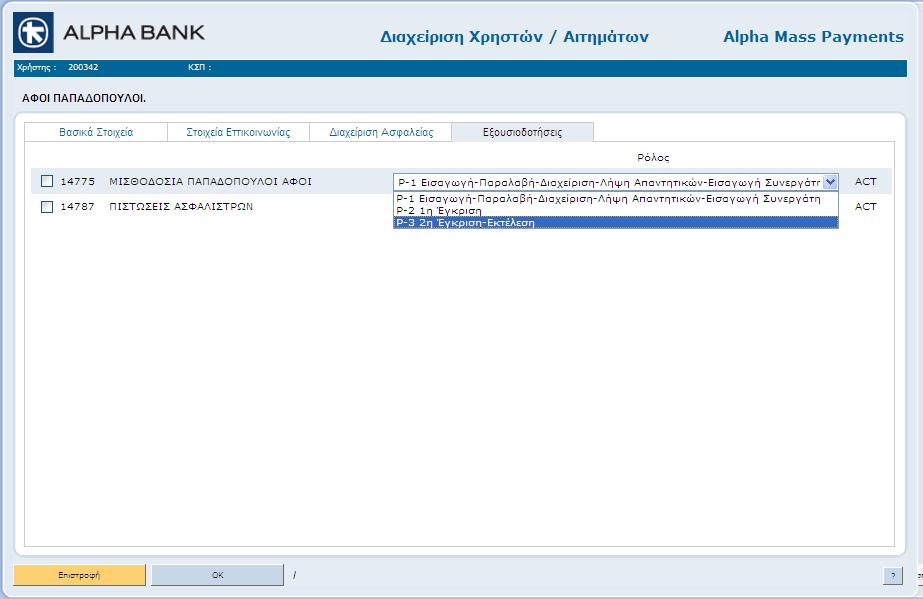Click the Ρόλος column header
Image resolution: width=923 pixels, height=599 pixels.
[653, 158]
